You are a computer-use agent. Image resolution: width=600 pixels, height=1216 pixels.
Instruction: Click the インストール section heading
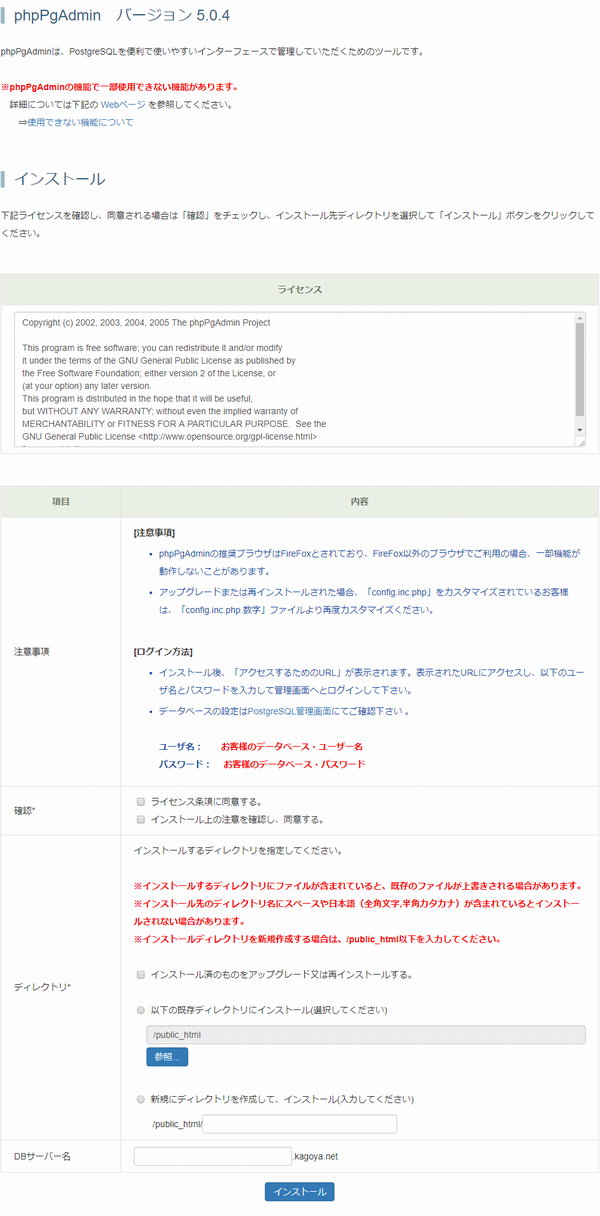[59, 179]
